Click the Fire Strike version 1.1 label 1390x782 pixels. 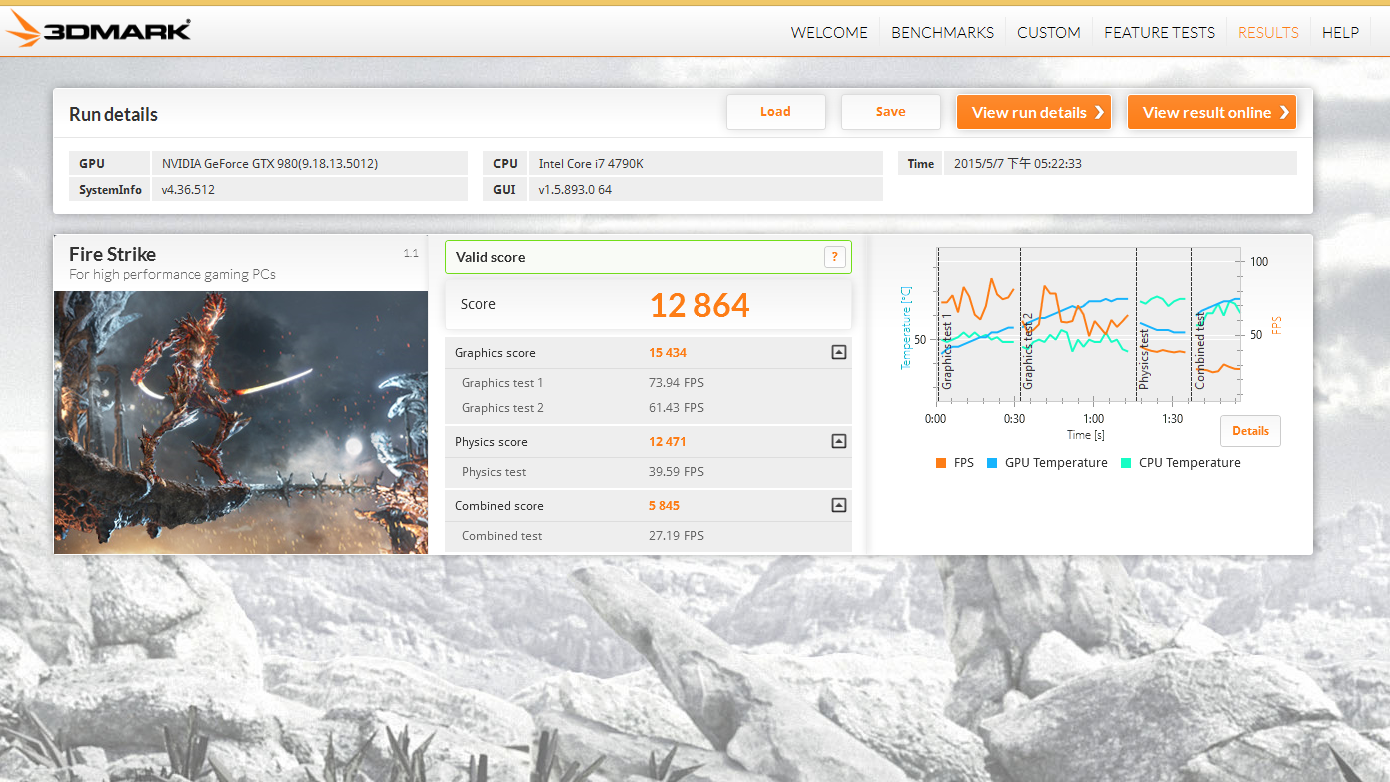click(411, 254)
